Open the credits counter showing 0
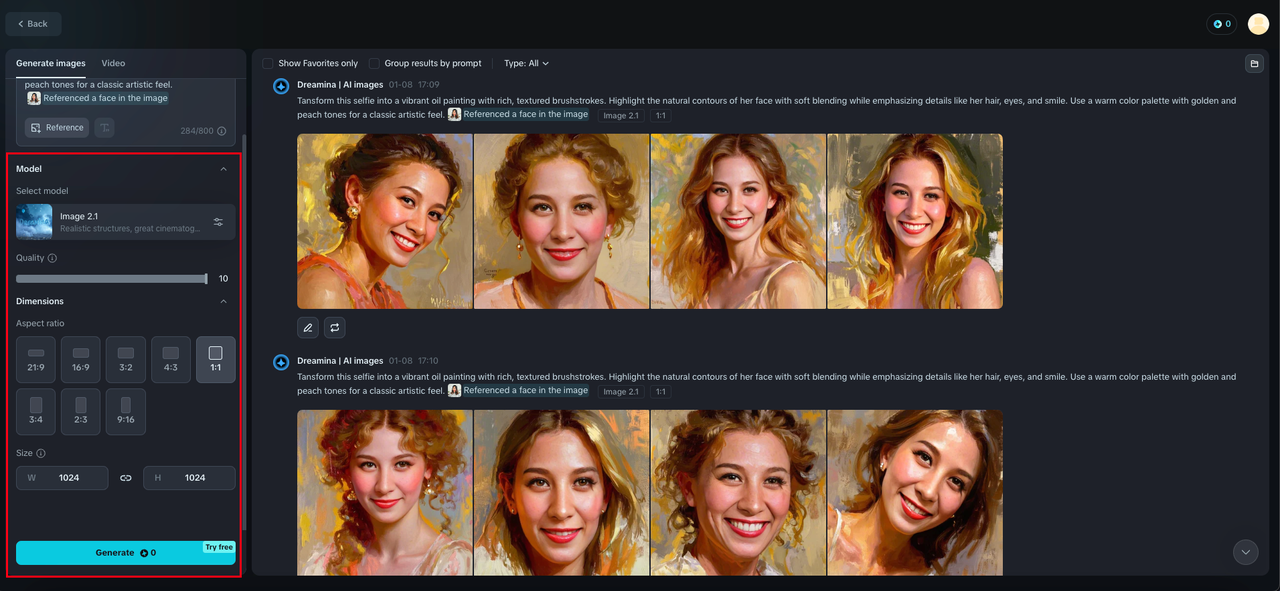Viewport: 1280px width, 591px height. [1222, 24]
